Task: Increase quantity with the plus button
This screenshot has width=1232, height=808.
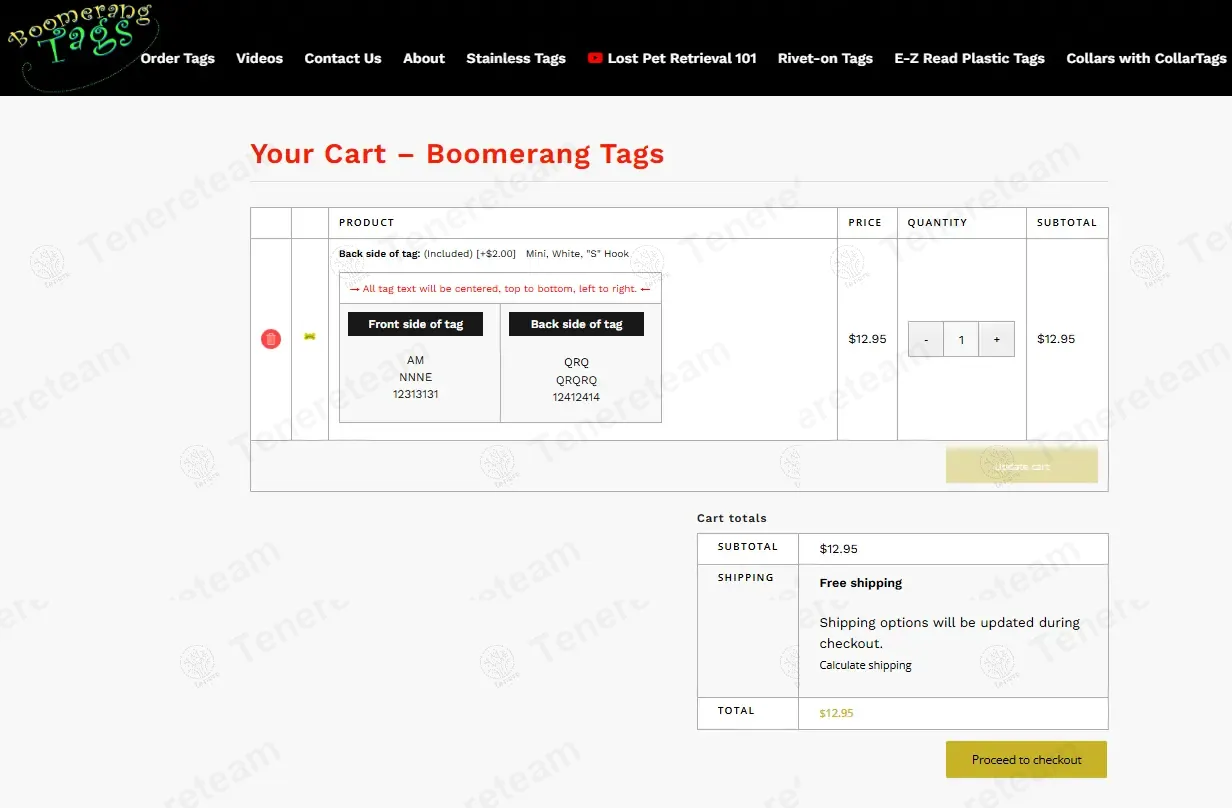Action: (x=997, y=339)
